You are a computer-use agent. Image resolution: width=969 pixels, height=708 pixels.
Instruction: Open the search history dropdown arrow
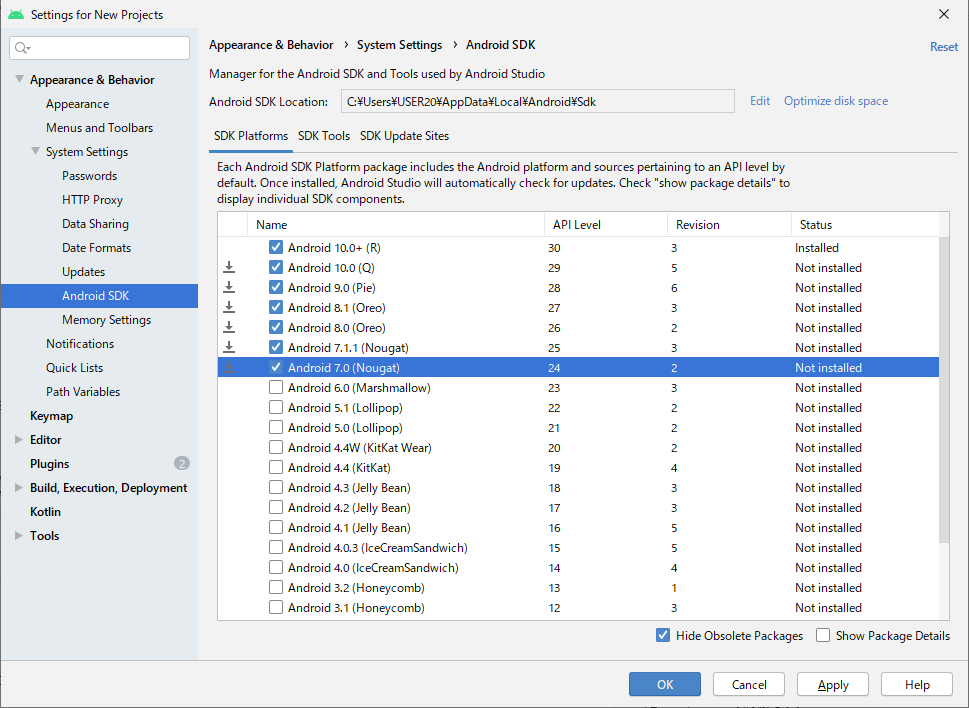coord(28,48)
